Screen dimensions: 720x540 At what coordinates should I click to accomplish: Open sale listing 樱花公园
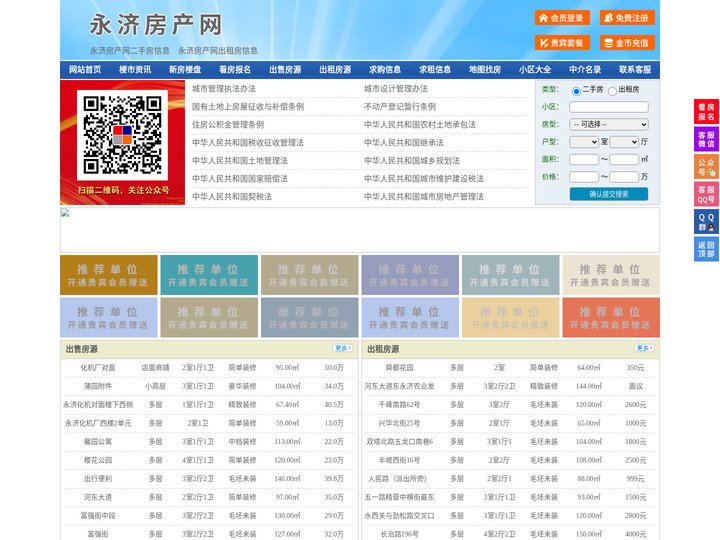click(98, 460)
